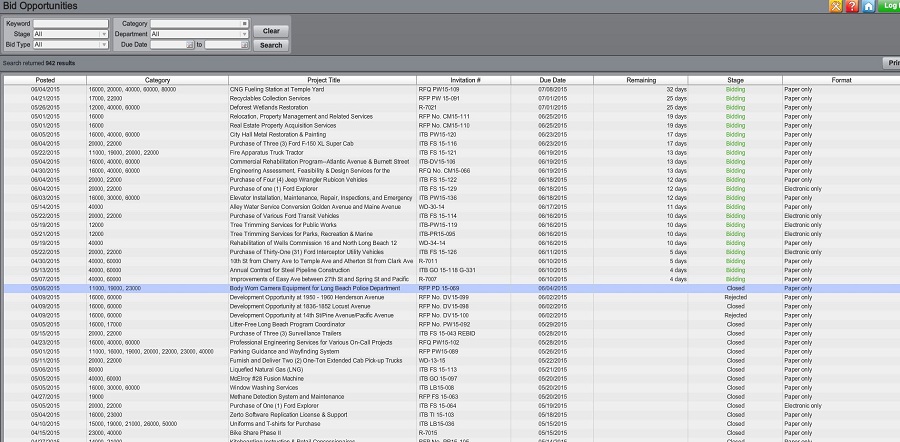Sort by the Posted column header
900x442 pixels.
tap(45, 80)
